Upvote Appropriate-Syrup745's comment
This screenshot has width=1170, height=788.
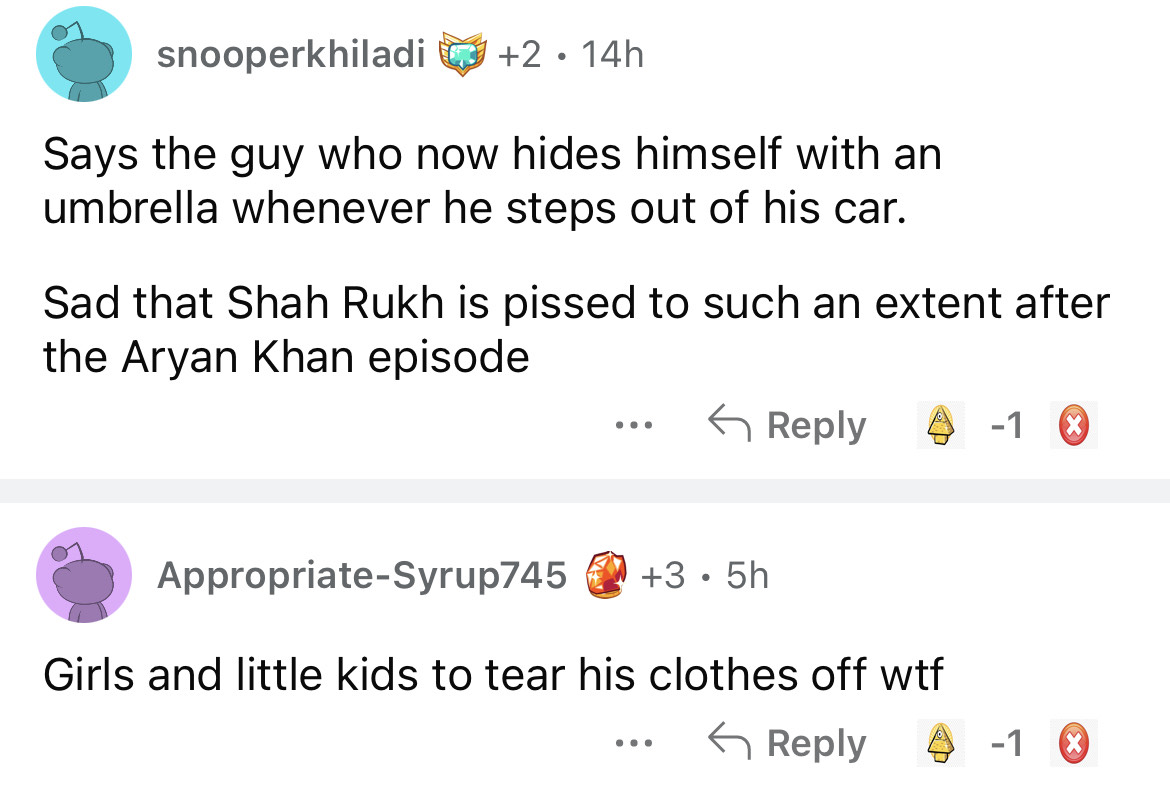click(x=939, y=745)
